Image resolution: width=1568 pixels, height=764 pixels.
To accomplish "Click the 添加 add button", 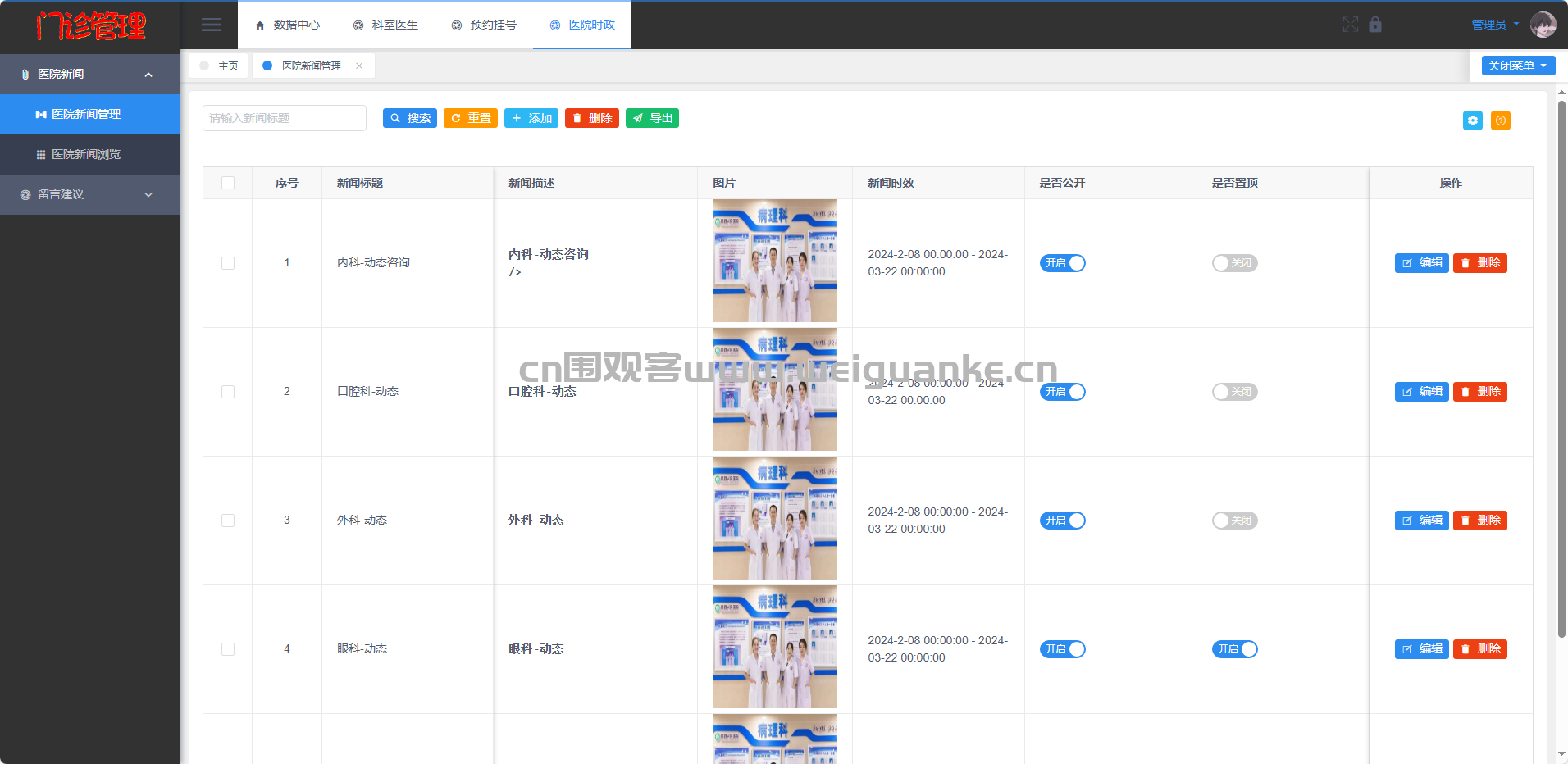I will [x=531, y=118].
